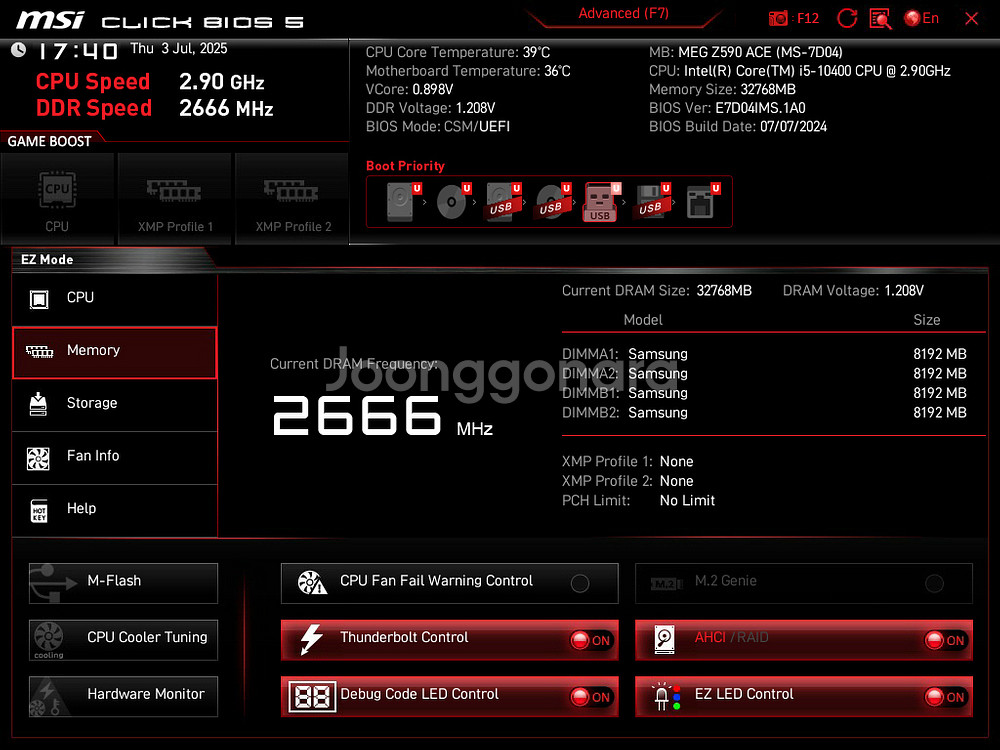This screenshot has width=1000, height=750.
Task: Click the PCH Limit: No Limit text
Action: click(x=638, y=501)
